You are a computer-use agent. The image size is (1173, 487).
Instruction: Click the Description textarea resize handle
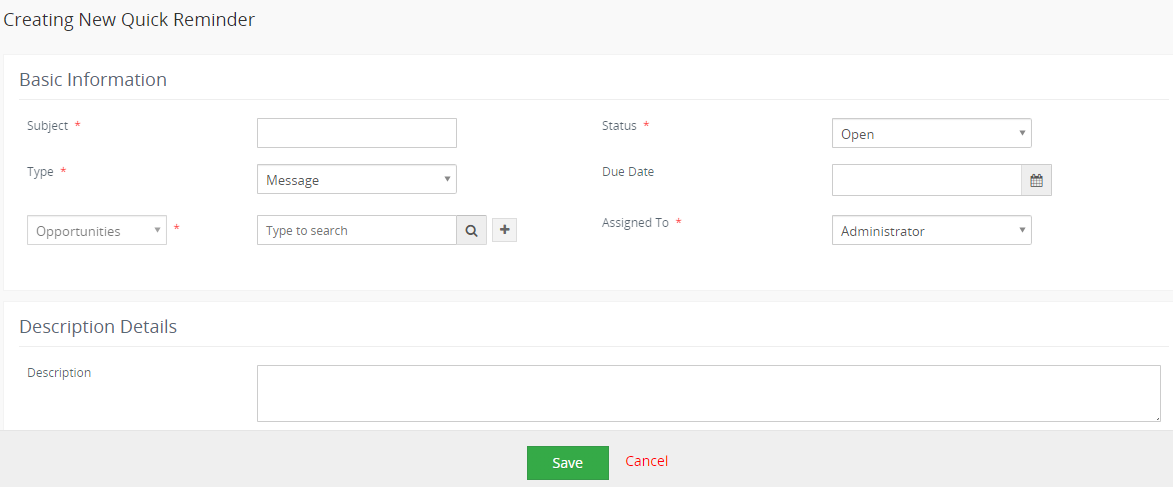[x=1156, y=417]
